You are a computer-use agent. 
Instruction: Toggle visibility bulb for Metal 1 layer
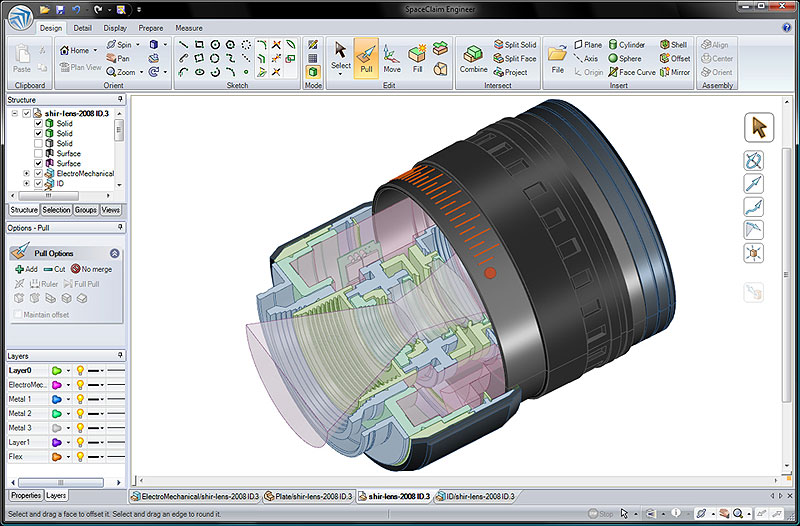[79, 399]
